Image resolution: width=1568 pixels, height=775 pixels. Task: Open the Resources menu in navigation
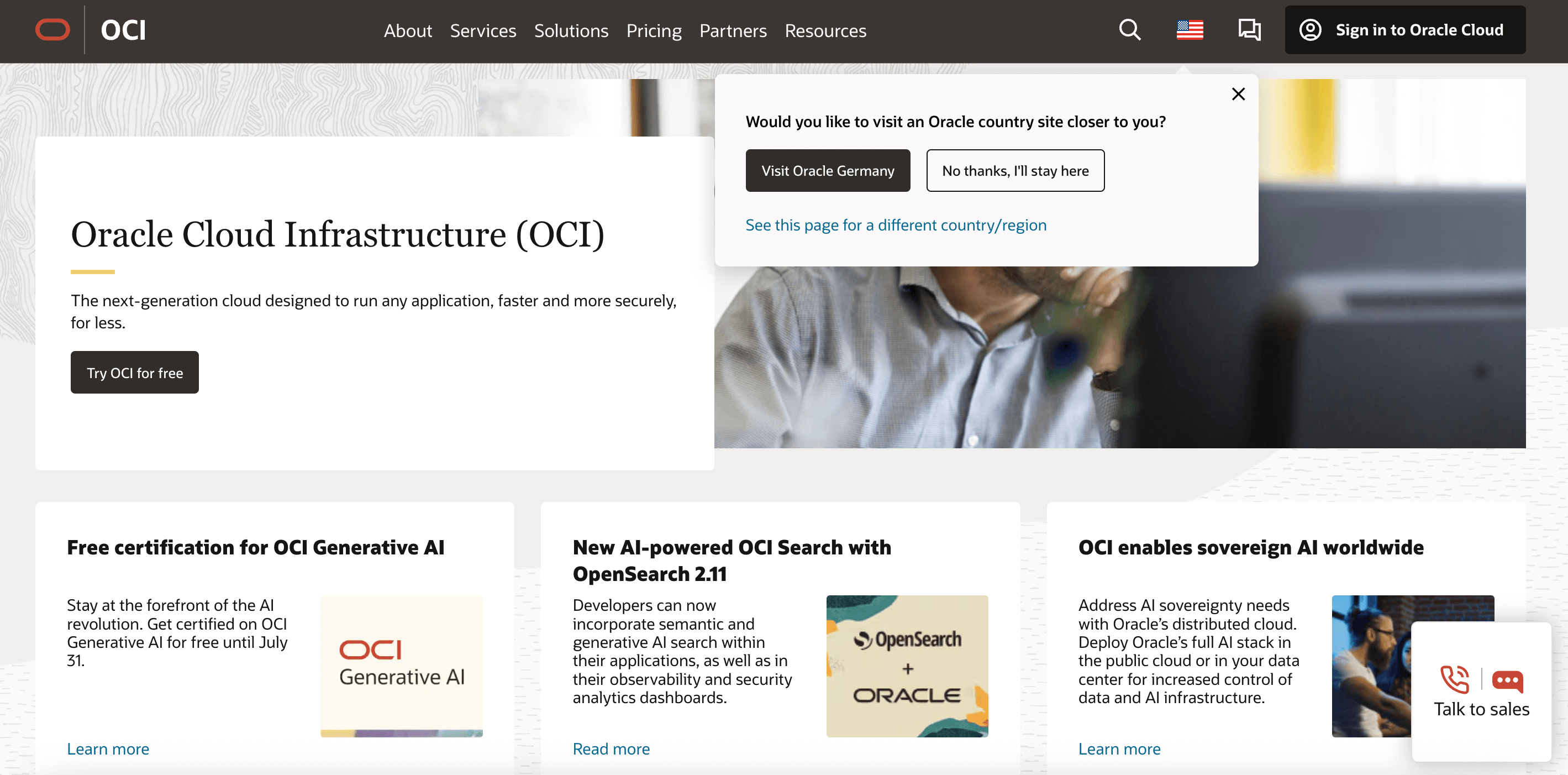pos(825,30)
